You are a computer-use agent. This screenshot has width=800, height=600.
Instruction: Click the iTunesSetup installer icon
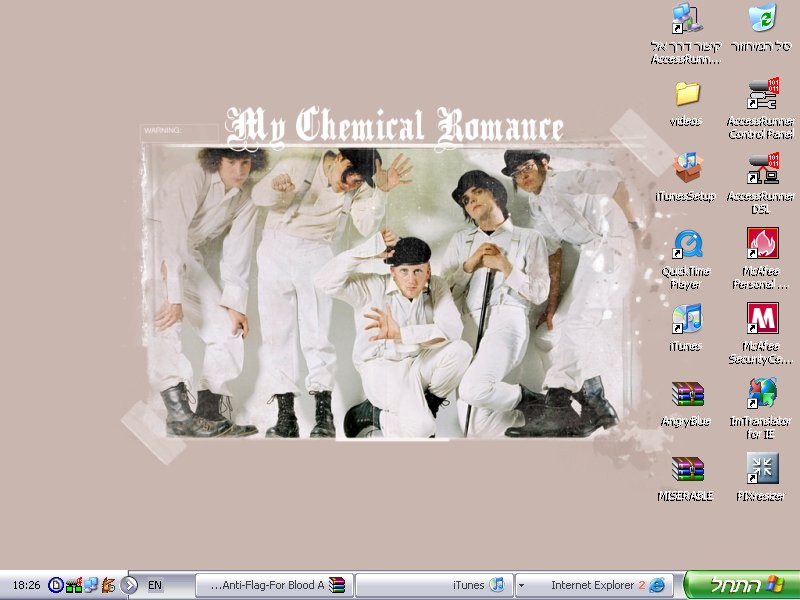coord(687,169)
